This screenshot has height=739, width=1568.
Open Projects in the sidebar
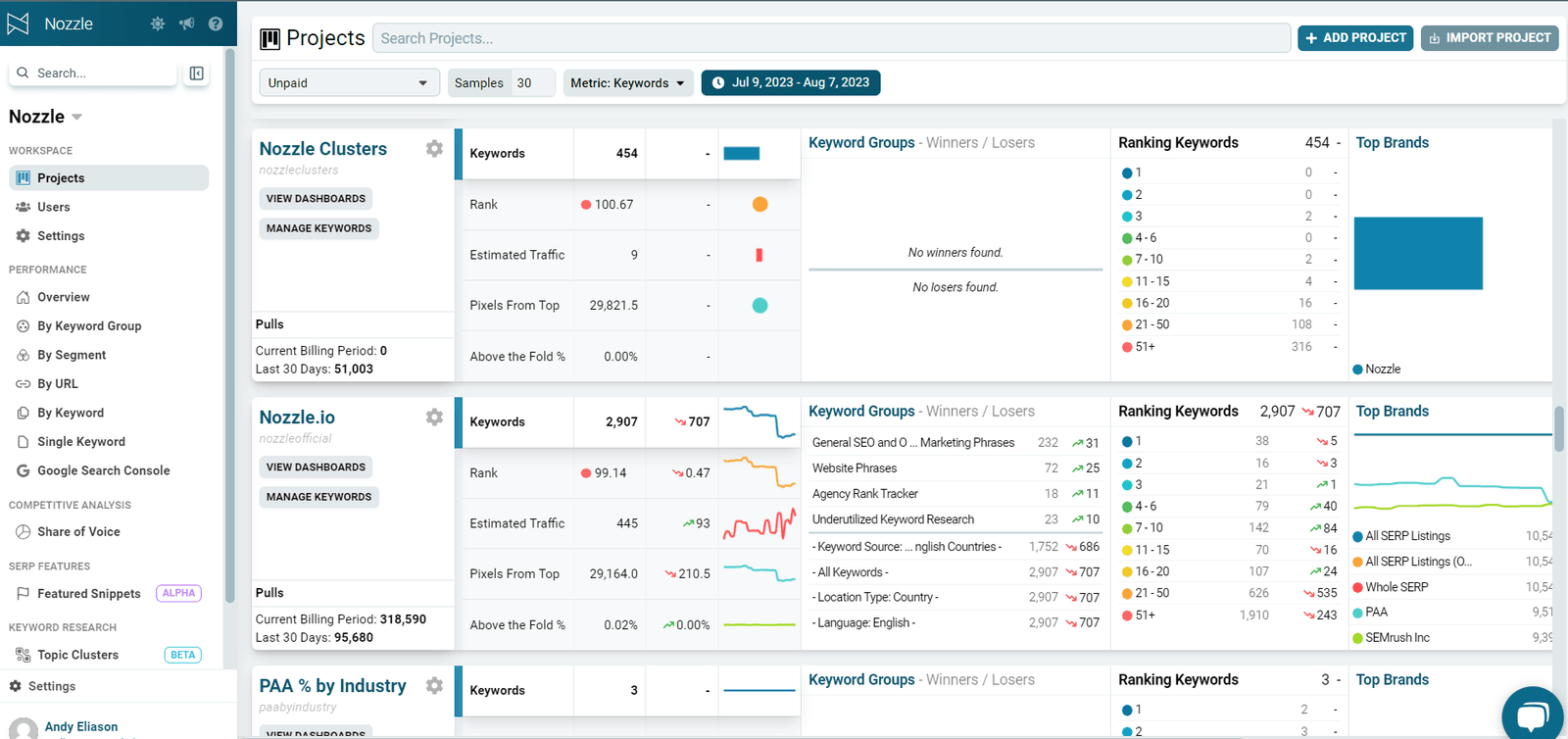click(109, 177)
